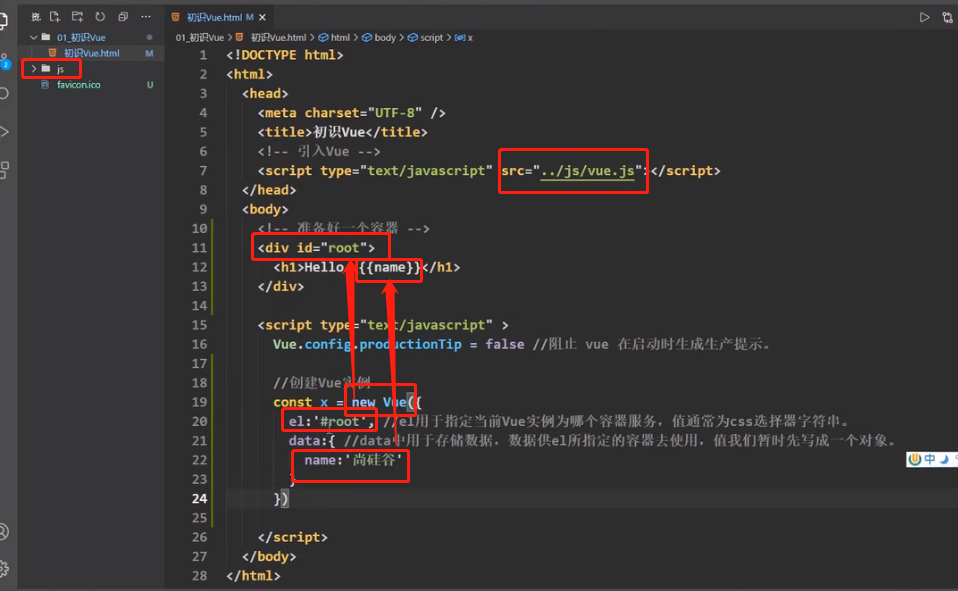Click the title text 初识Vue
The height and width of the screenshot is (591, 958).
[x=339, y=132]
